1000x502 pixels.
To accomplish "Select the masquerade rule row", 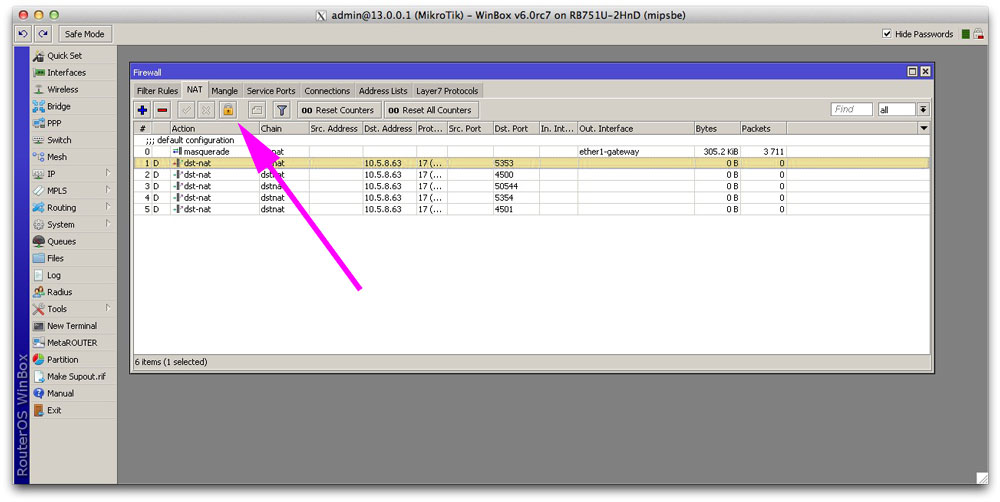I will pos(531,152).
